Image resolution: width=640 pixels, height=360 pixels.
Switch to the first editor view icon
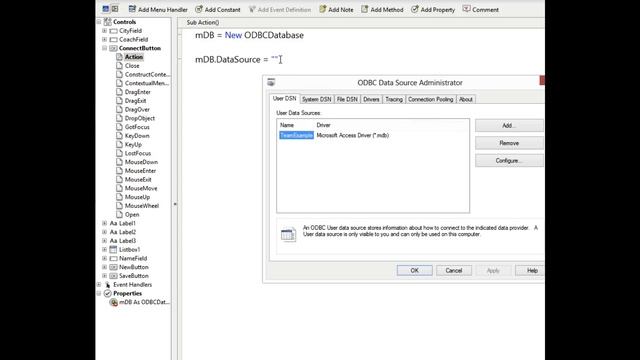click(x=106, y=9)
